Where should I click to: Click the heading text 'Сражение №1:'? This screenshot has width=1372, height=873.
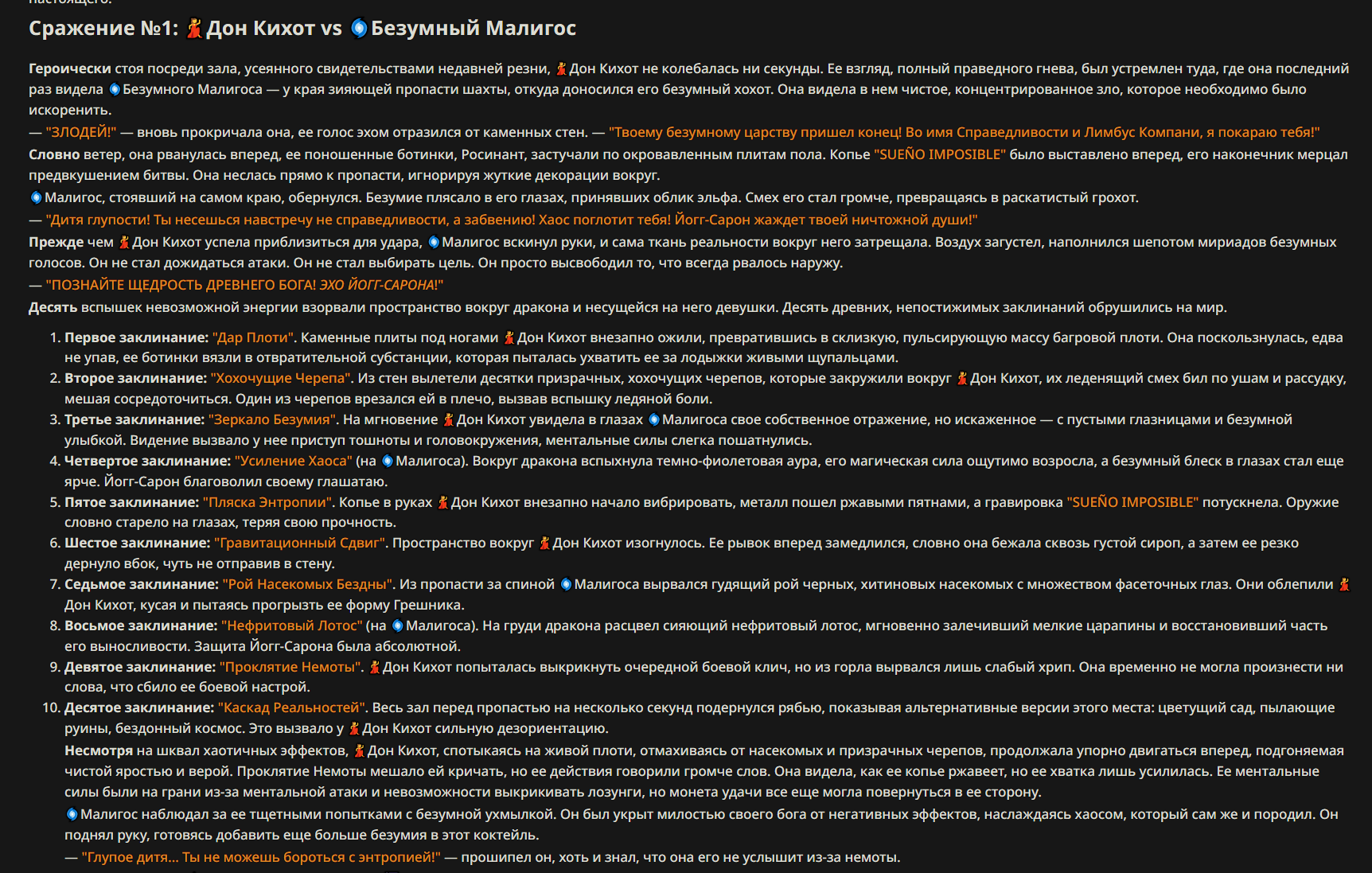[x=104, y=29]
